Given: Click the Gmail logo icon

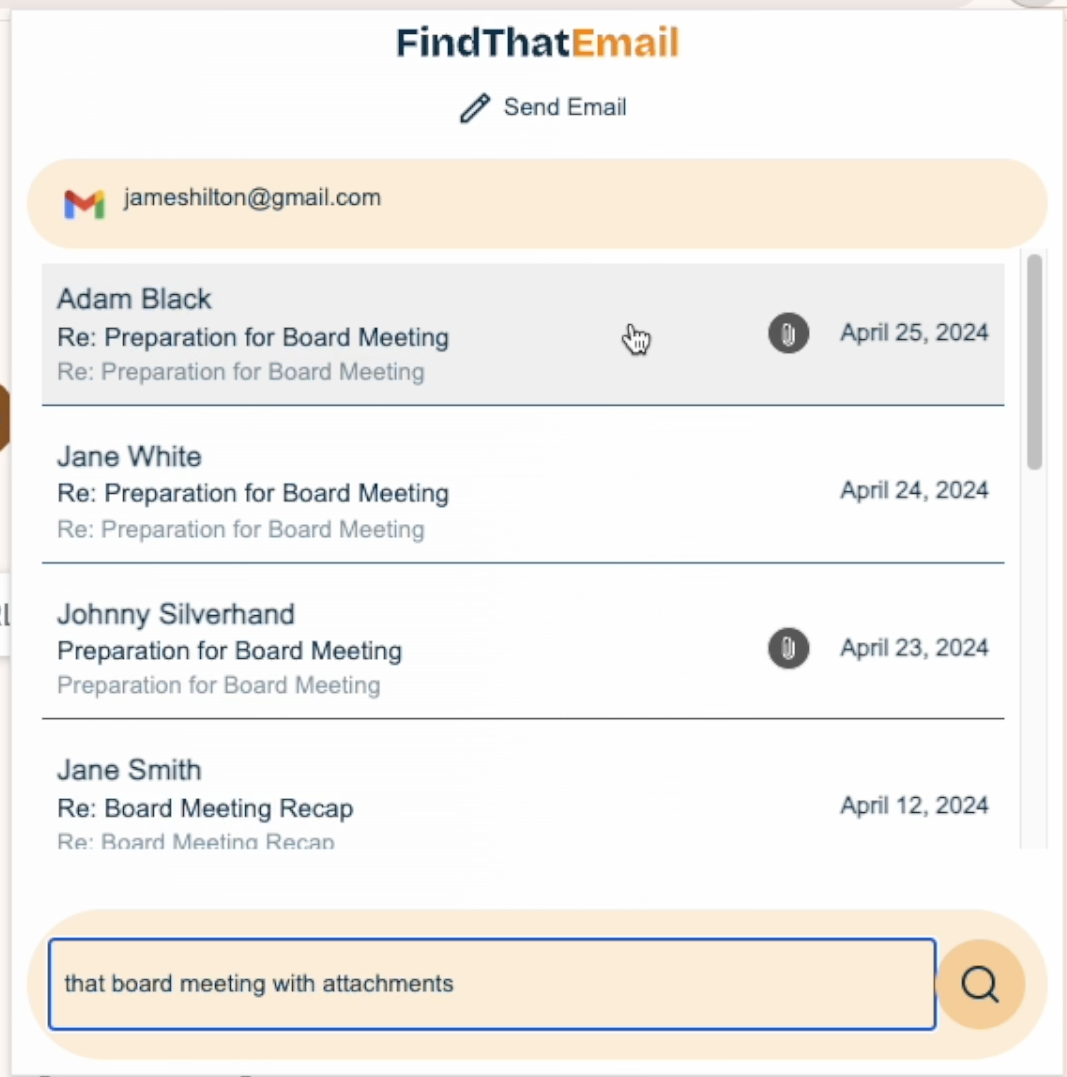Looking at the screenshot, I should (x=84, y=204).
